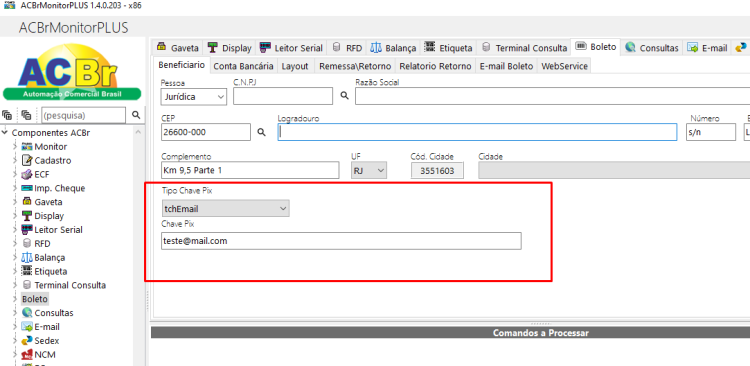Open the E-mail Boleto sub-tab
This screenshot has height=366, width=750.
[x=507, y=66]
